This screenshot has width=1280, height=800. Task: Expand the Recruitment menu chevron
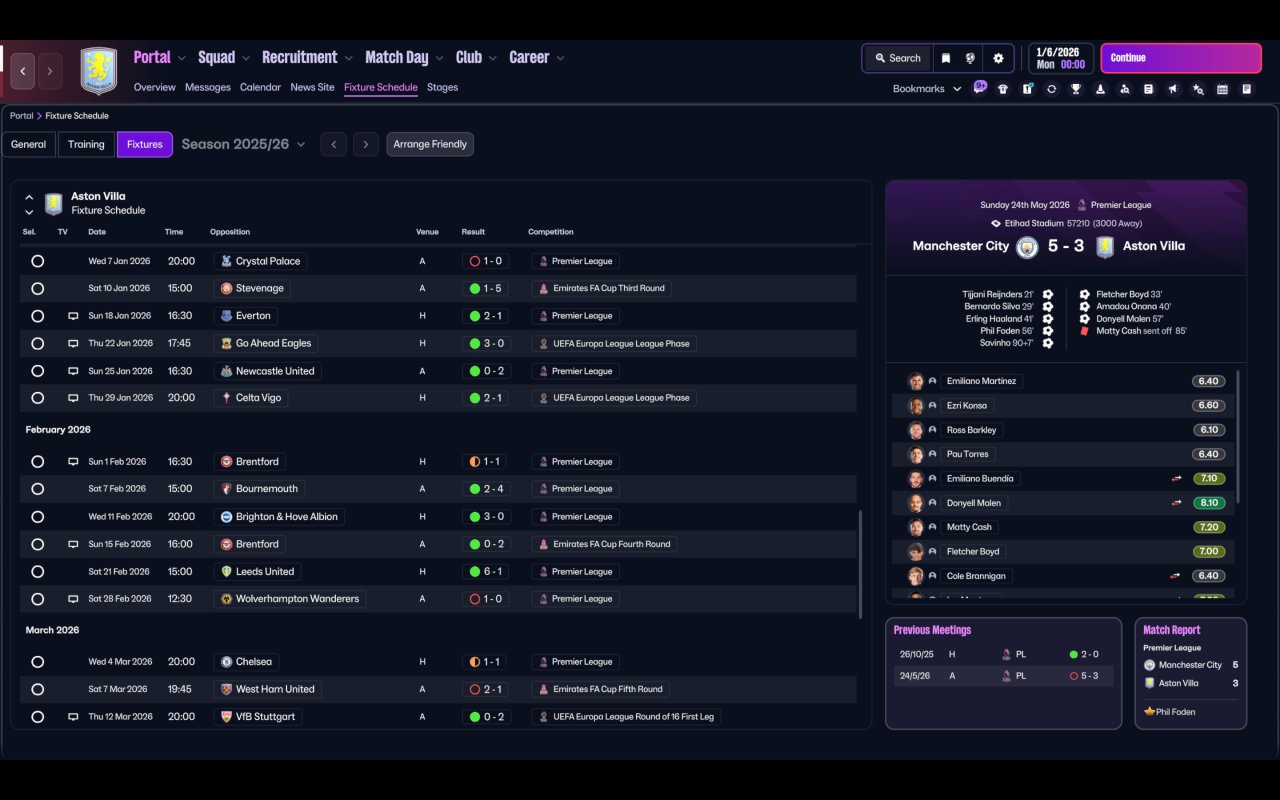tap(348, 58)
